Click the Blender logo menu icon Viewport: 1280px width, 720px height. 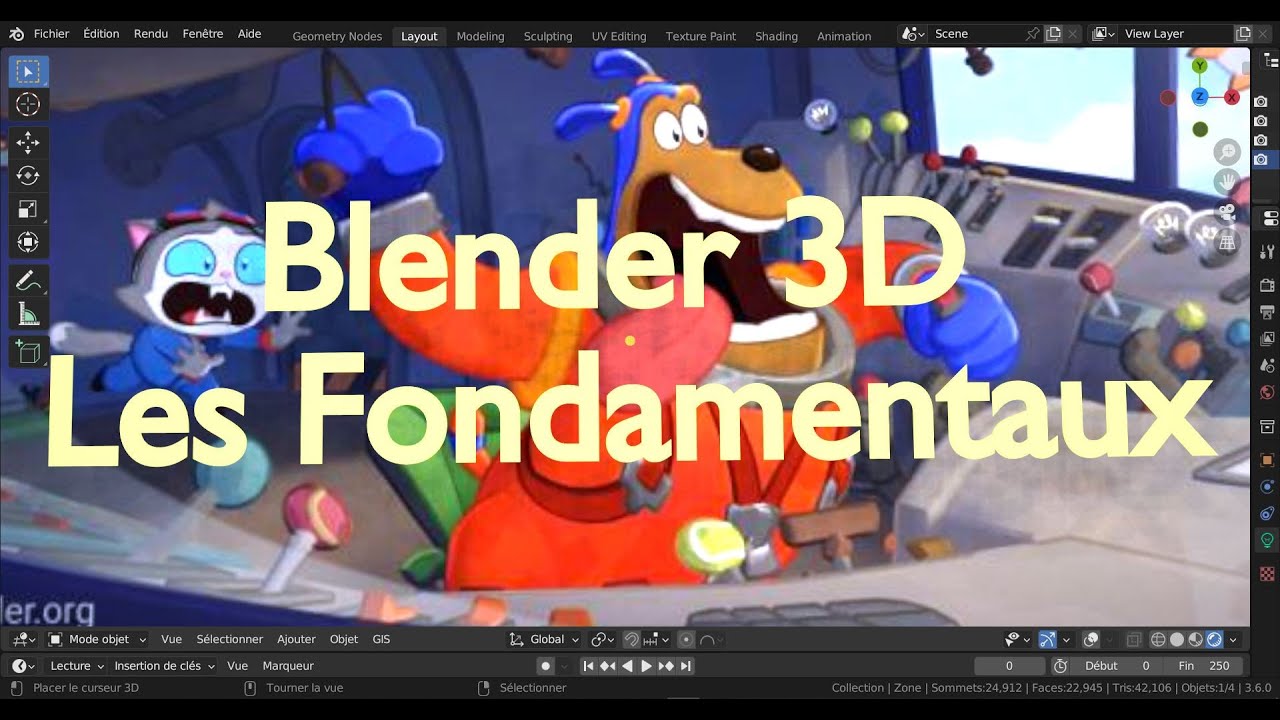[x=17, y=34]
